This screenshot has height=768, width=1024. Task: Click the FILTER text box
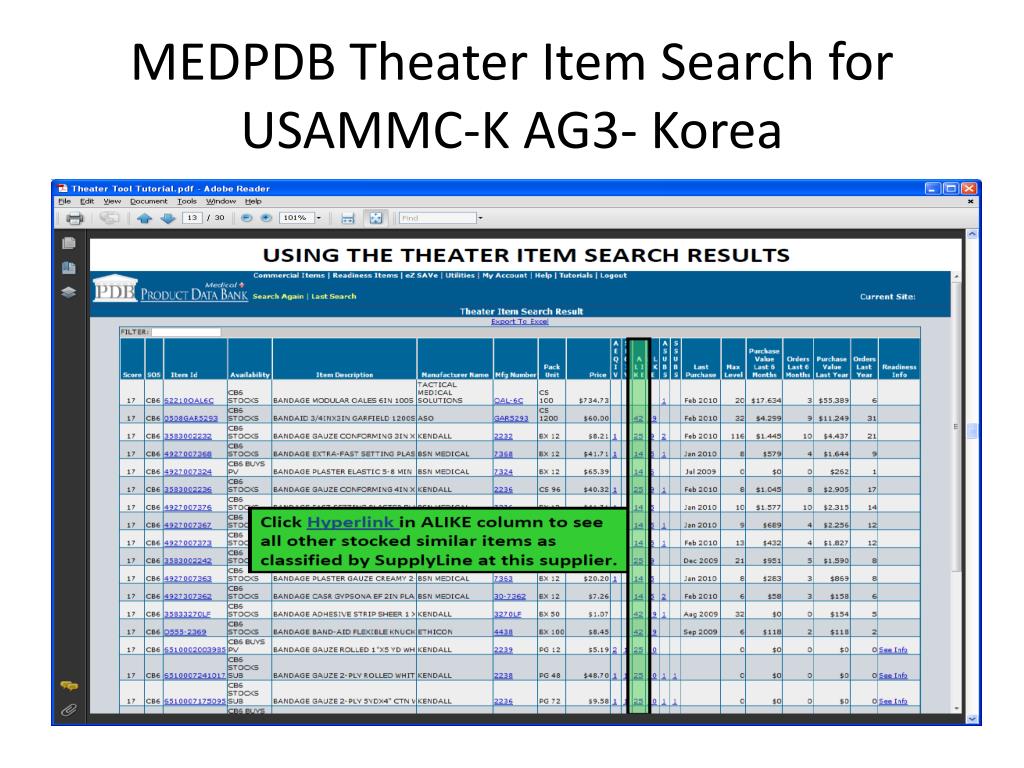[185, 332]
